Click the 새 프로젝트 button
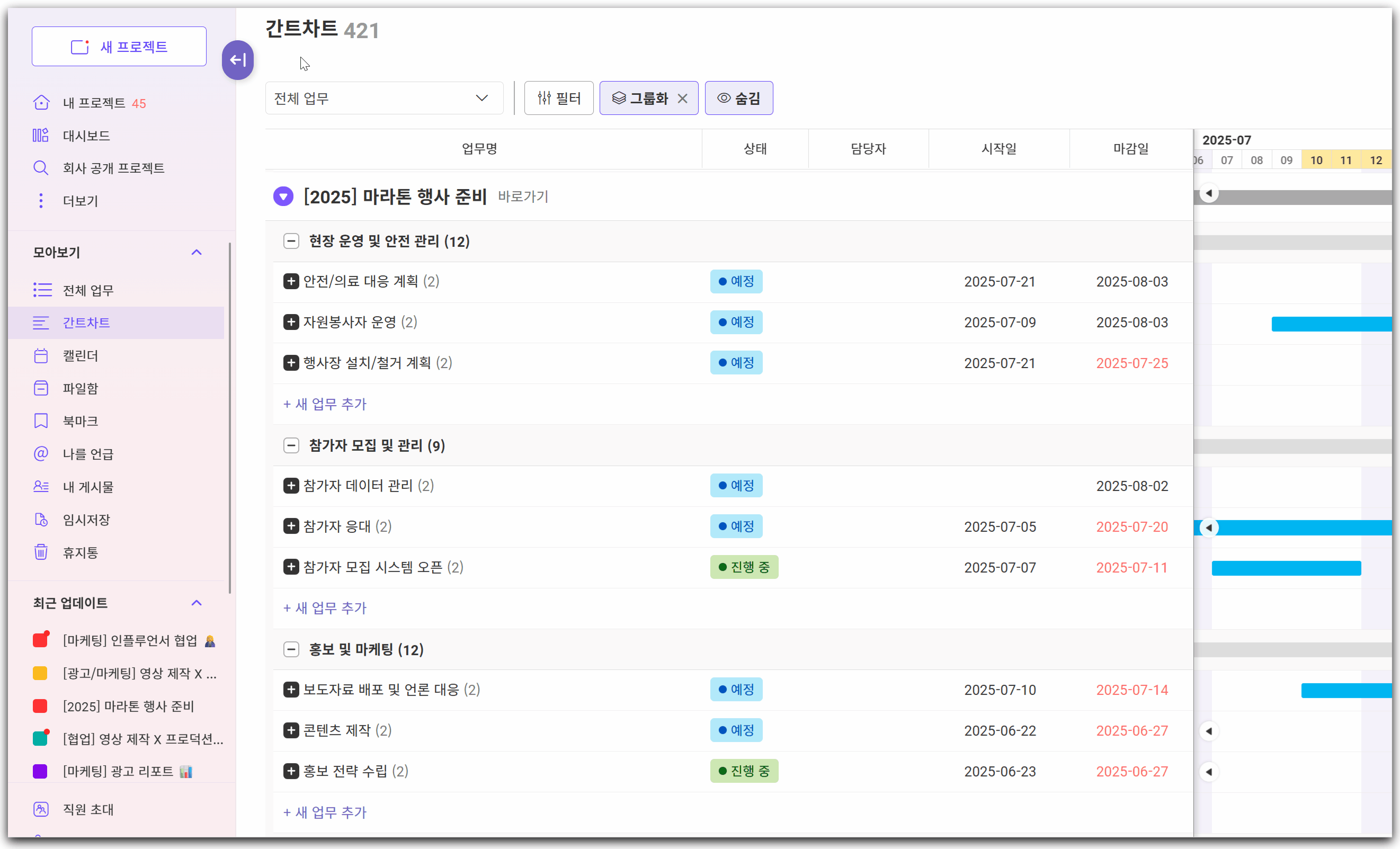The height and width of the screenshot is (849, 1400). click(x=119, y=47)
